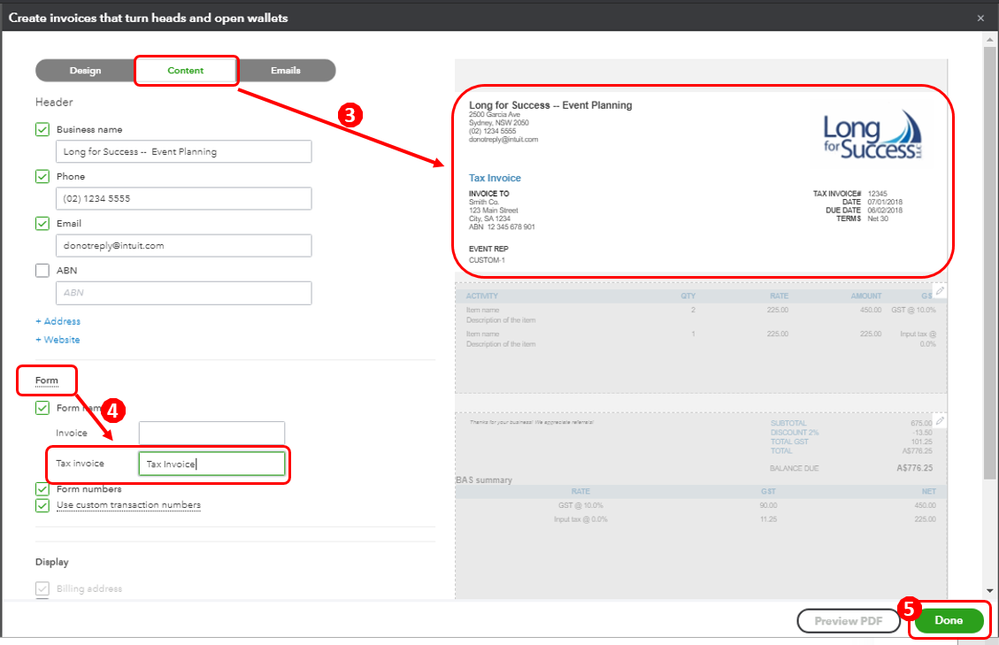The height and width of the screenshot is (645, 999).
Task: Switch to the Design tab
Action: [x=85, y=71]
